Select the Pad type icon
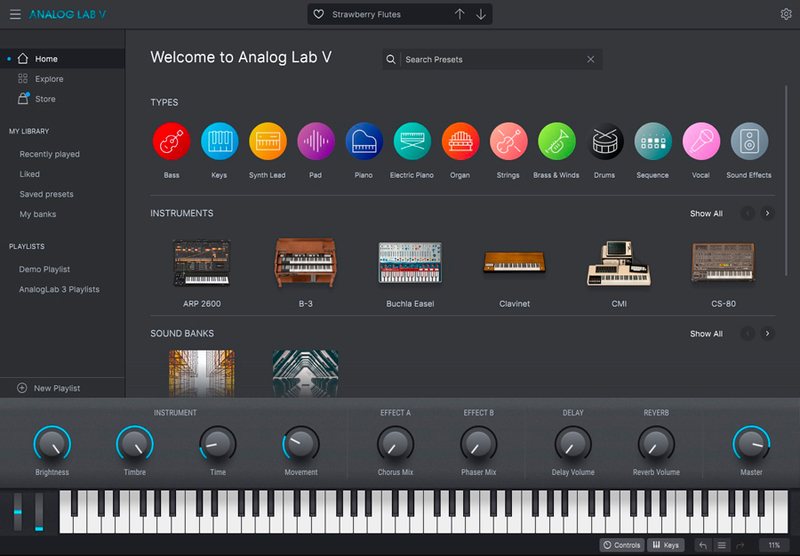The height and width of the screenshot is (556, 800). click(316, 141)
